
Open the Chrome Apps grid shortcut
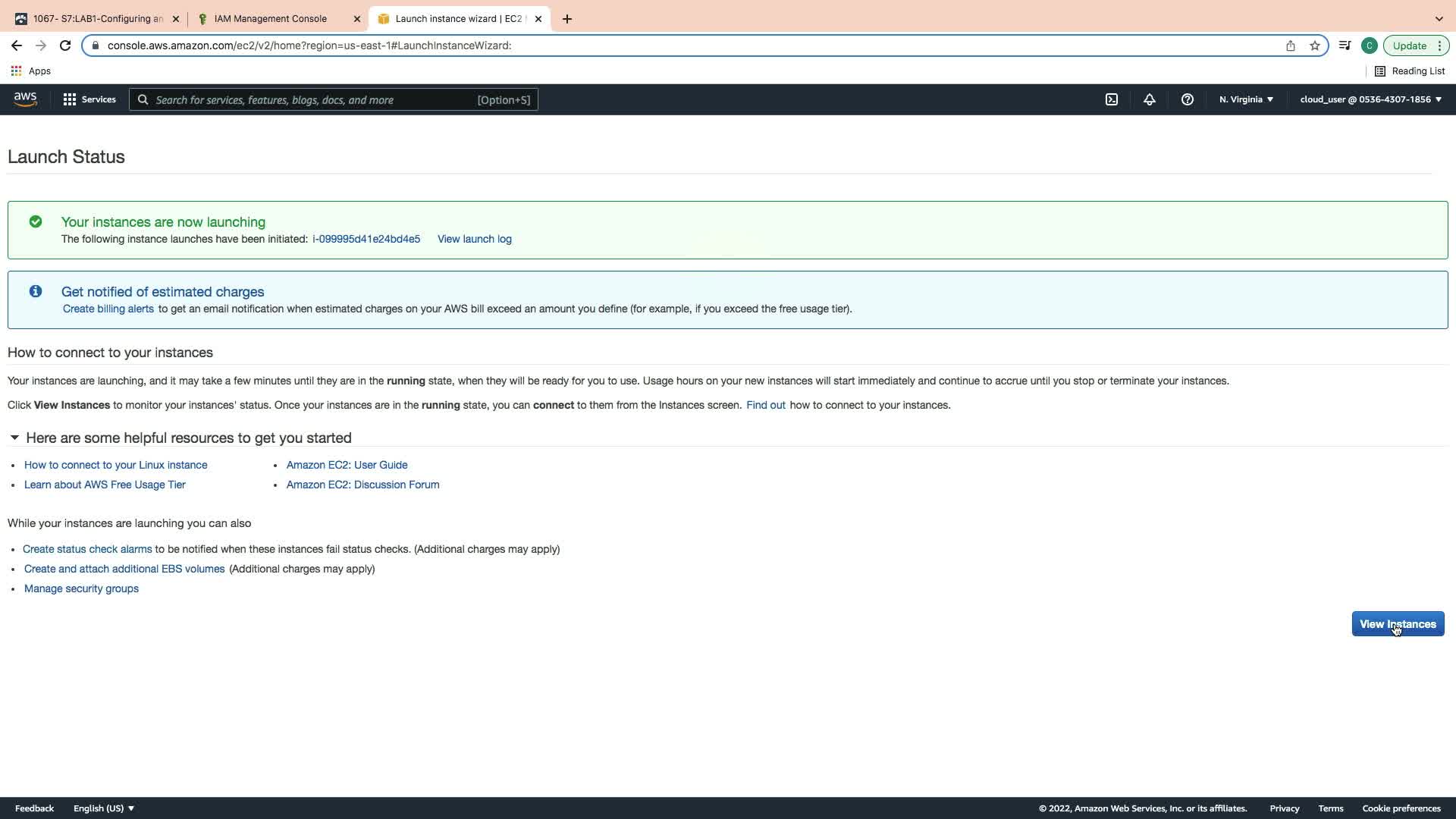pos(30,71)
